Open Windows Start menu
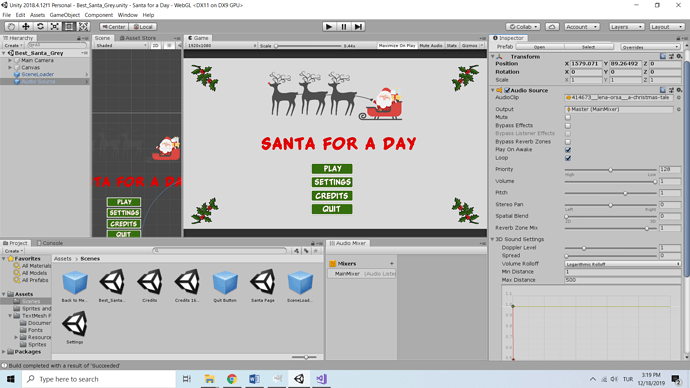The width and height of the screenshot is (690, 388). (11, 379)
